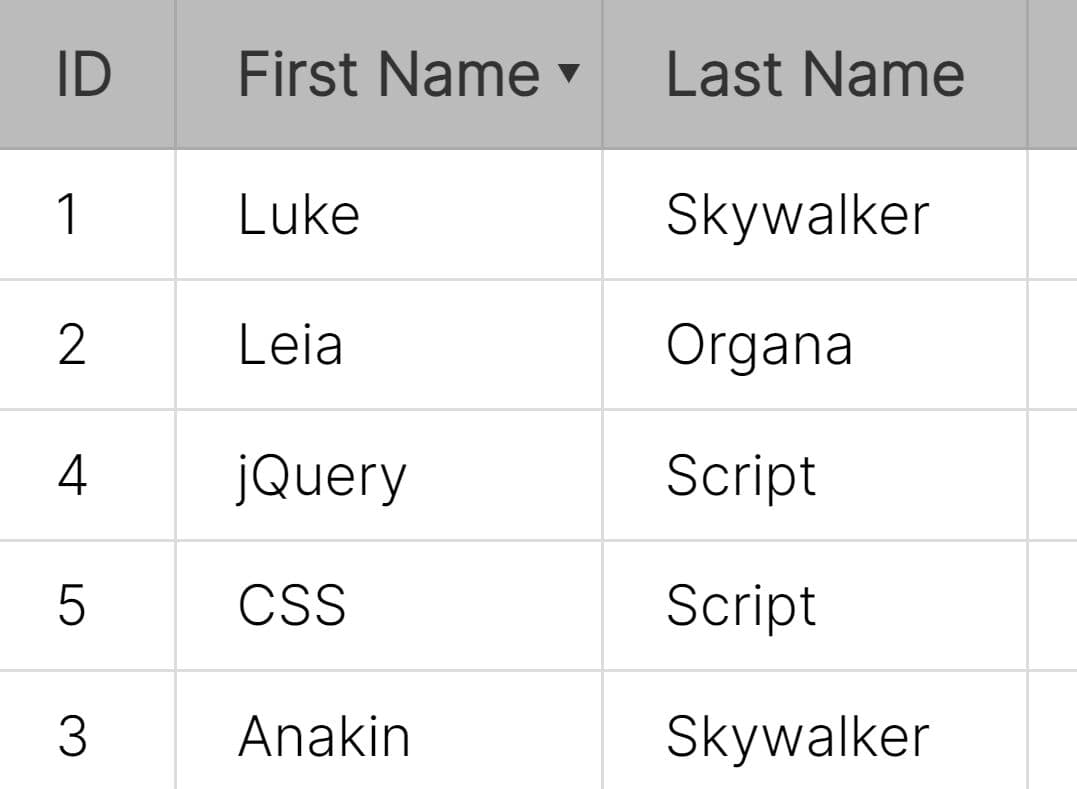Select the cell containing Luke

[x=299, y=215]
